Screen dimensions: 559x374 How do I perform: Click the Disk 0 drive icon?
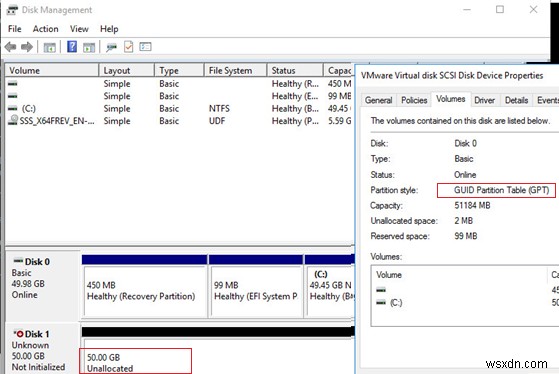point(18,261)
